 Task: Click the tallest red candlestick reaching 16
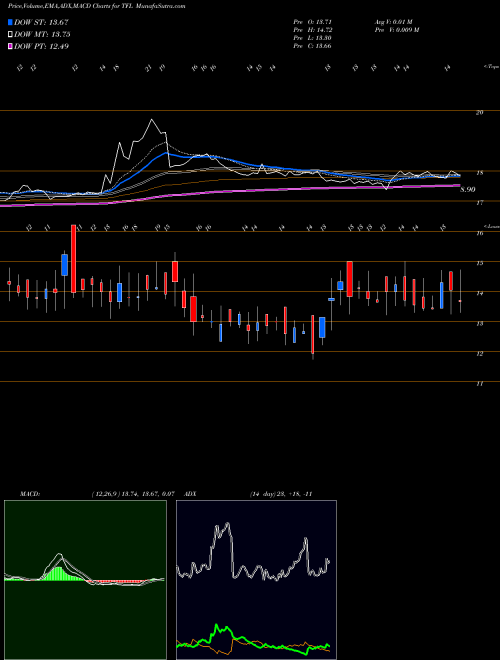[73, 258]
